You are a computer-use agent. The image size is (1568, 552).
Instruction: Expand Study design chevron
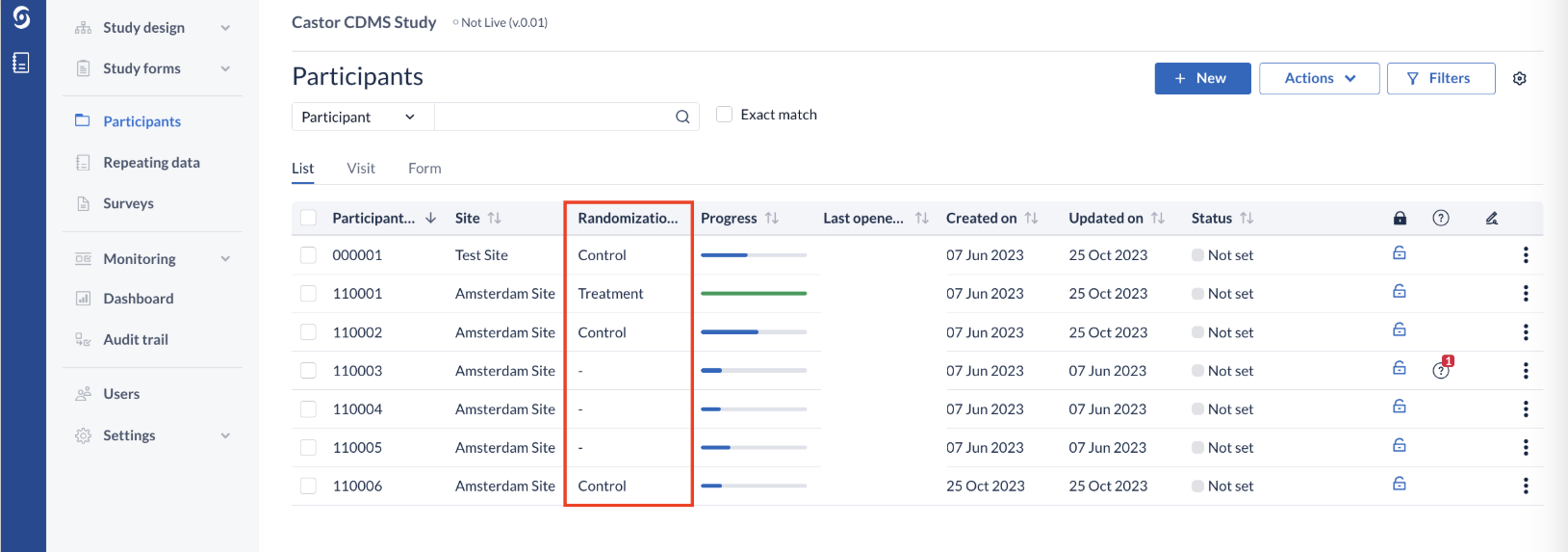click(225, 28)
